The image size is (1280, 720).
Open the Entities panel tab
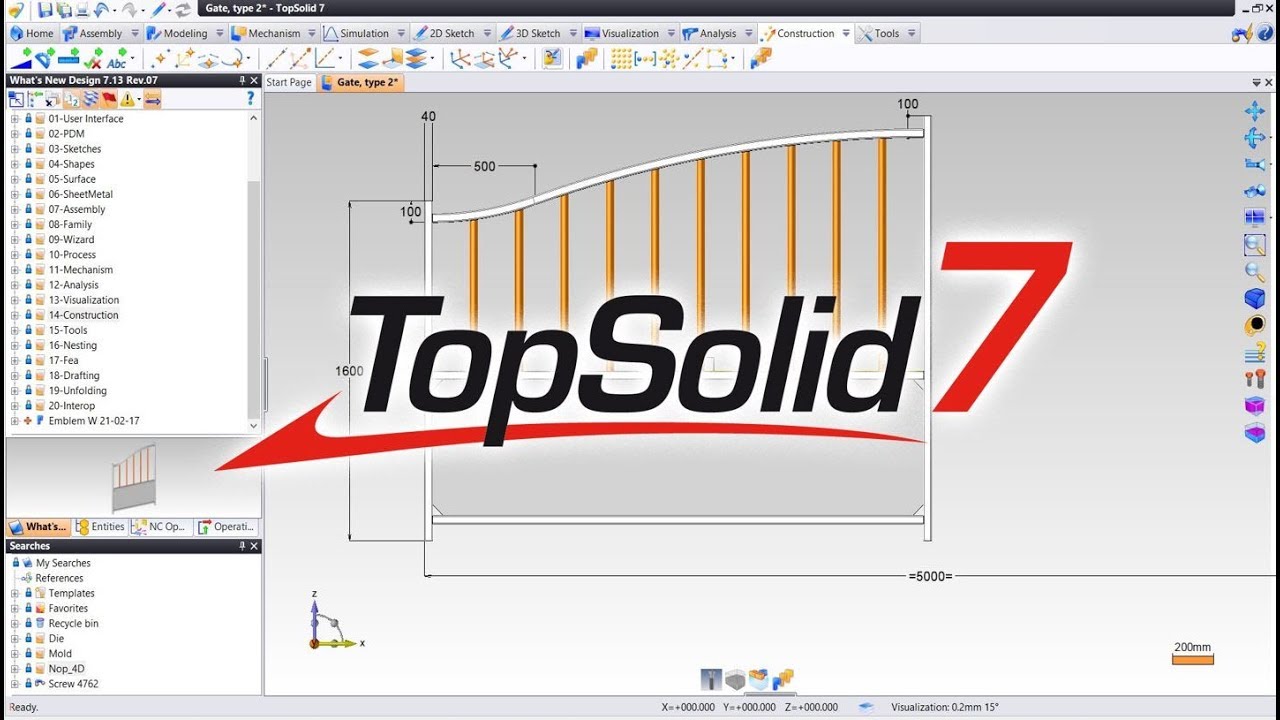pos(101,527)
